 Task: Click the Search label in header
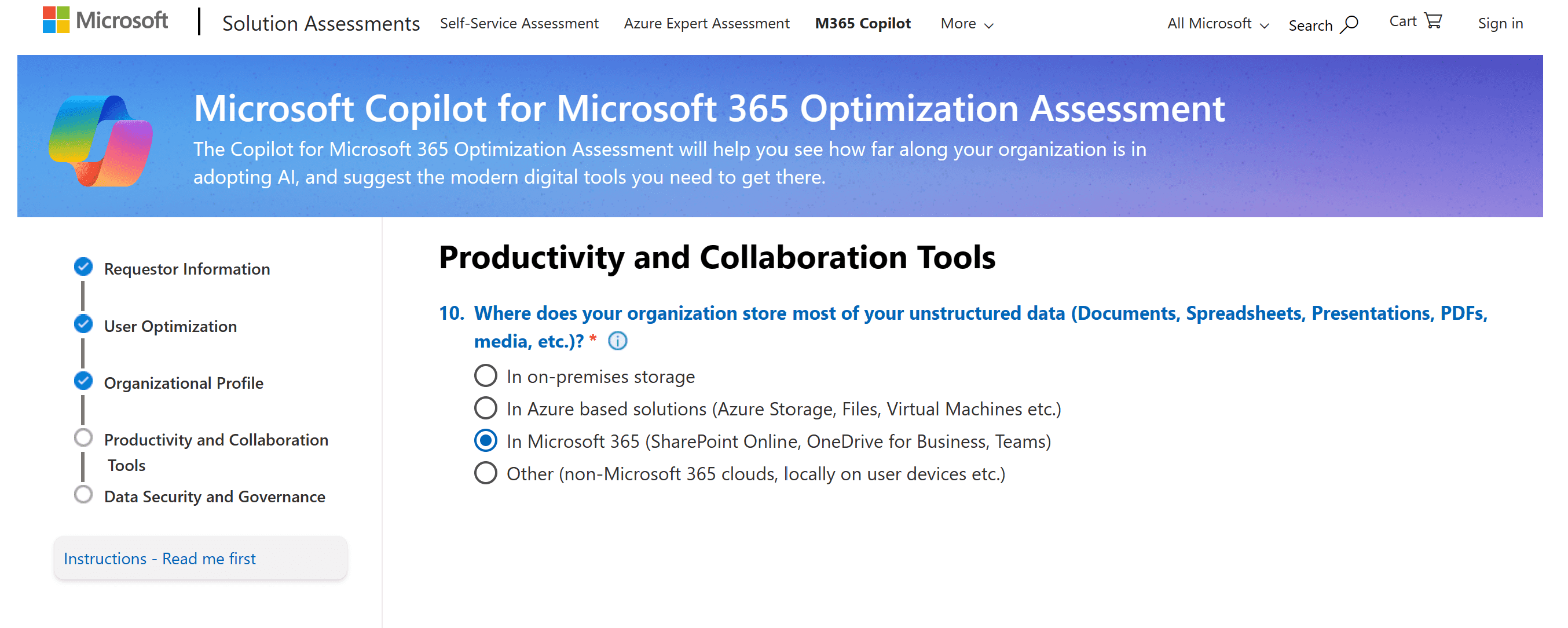tap(1310, 25)
